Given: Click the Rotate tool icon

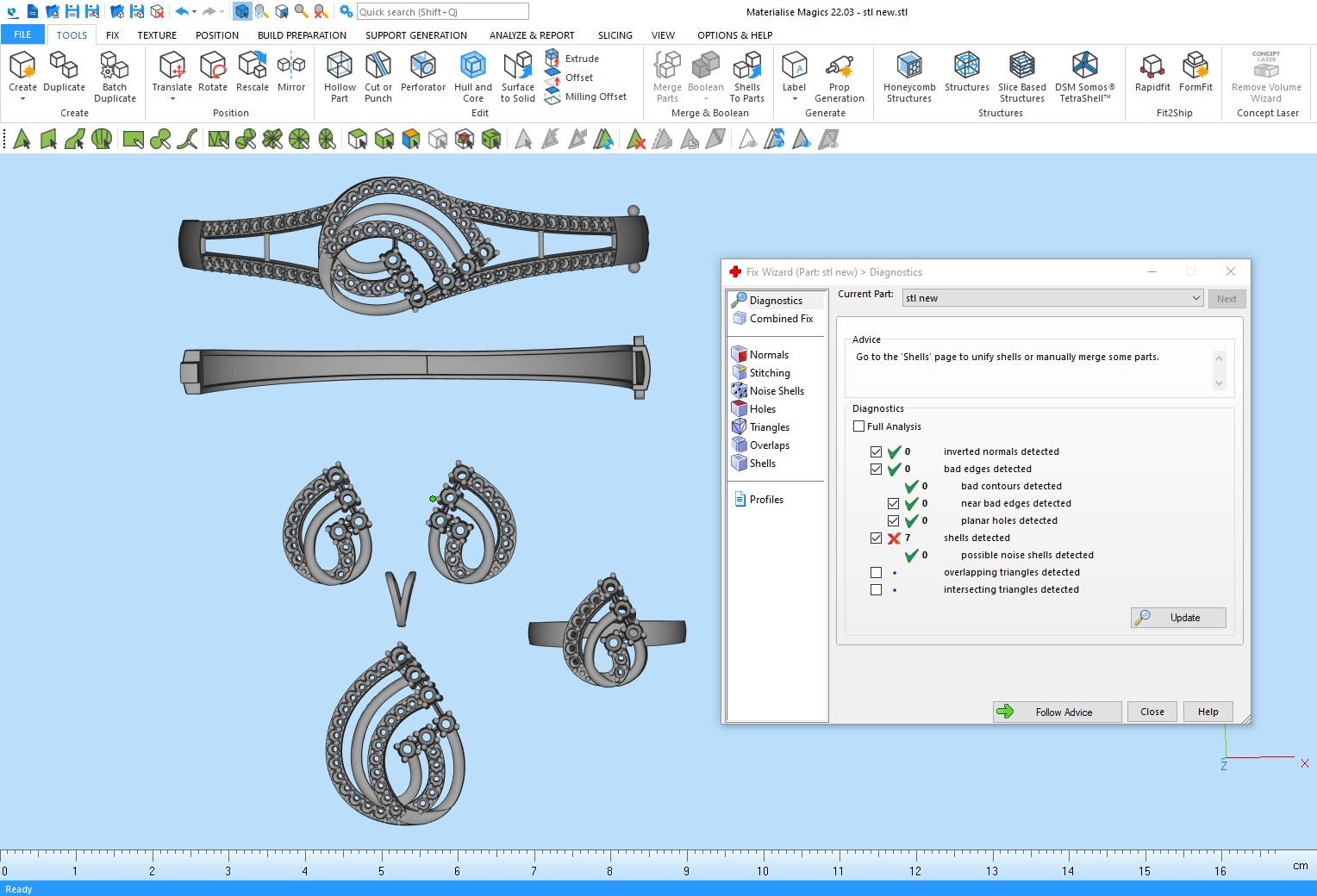Looking at the screenshot, I should point(213,65).
